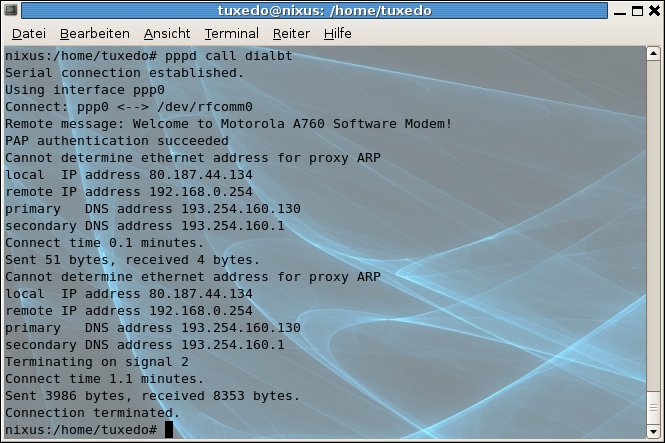Open the Terminal menu
Viewport: 665px width, 443px height.
pyautogui.click(x=231, y=33)
